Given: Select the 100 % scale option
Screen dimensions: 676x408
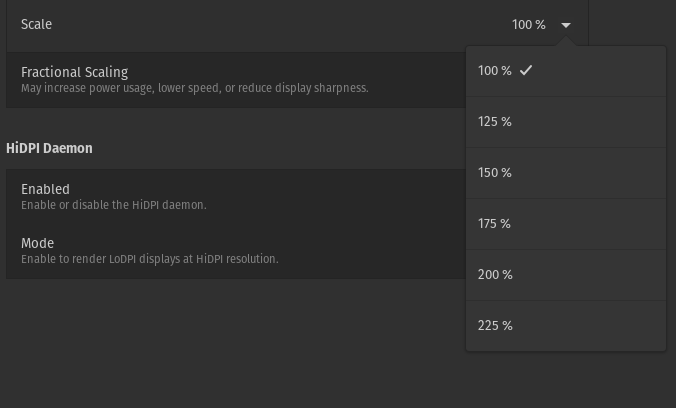Looking at the screenshot, I should (x=495, y=71).
